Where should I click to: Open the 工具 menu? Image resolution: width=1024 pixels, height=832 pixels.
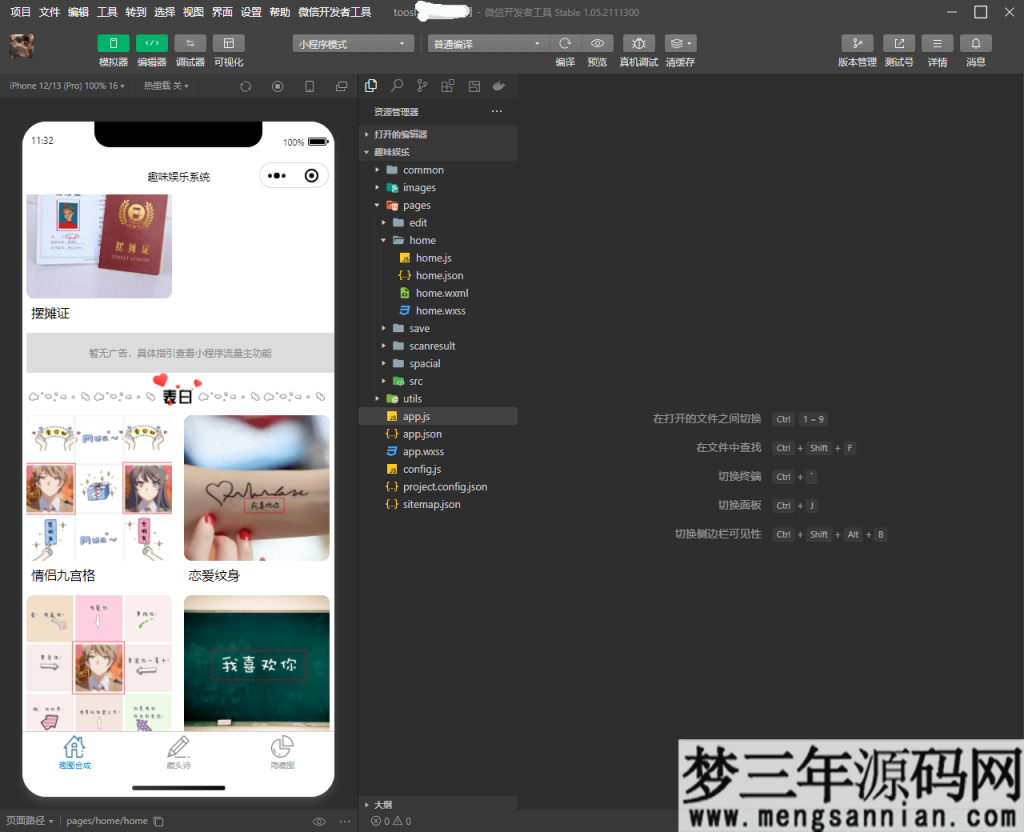pyautogui.click(x=107, y=12)
